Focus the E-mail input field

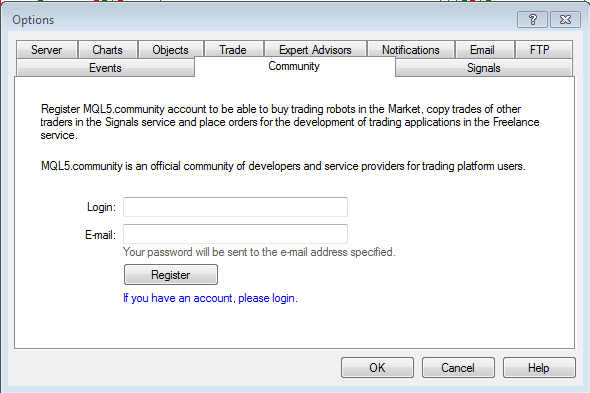pos(236,234)
